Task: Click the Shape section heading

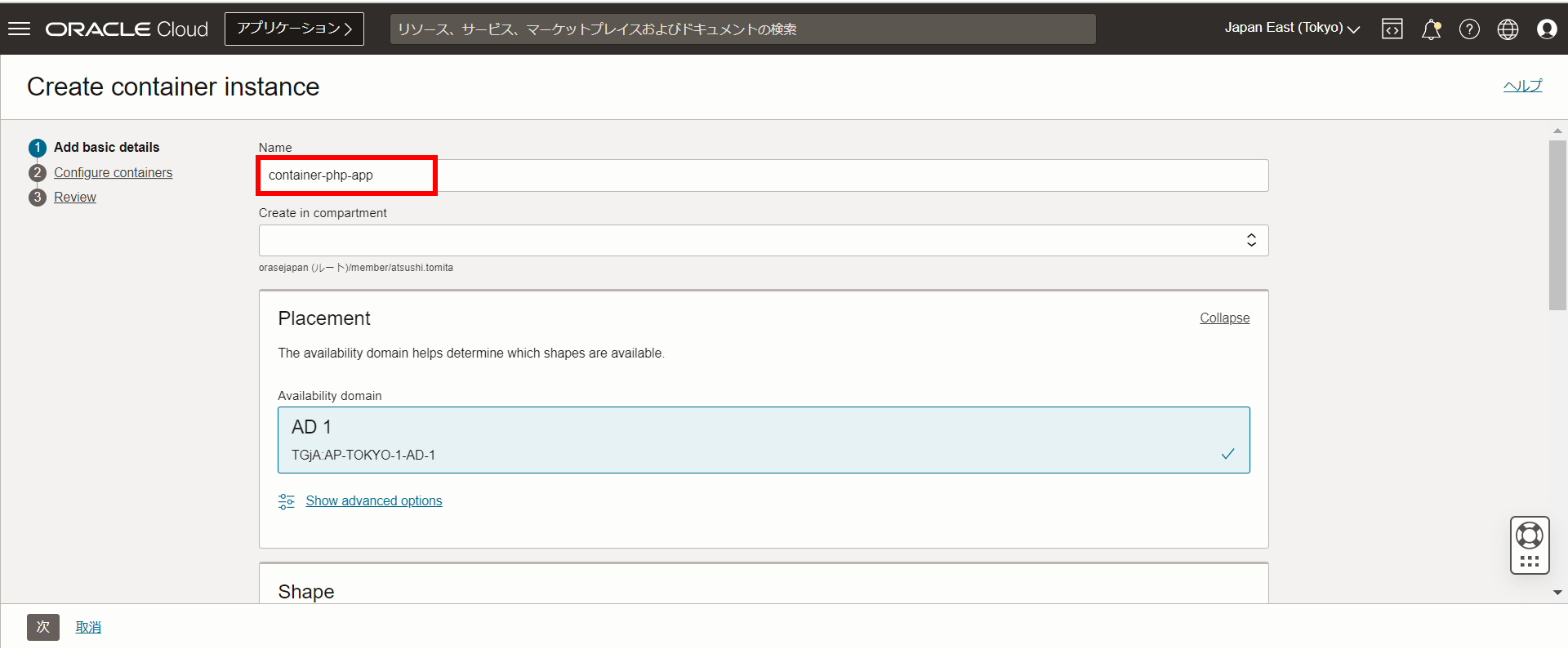Action: pyautogui.click(x=306, y=592)
